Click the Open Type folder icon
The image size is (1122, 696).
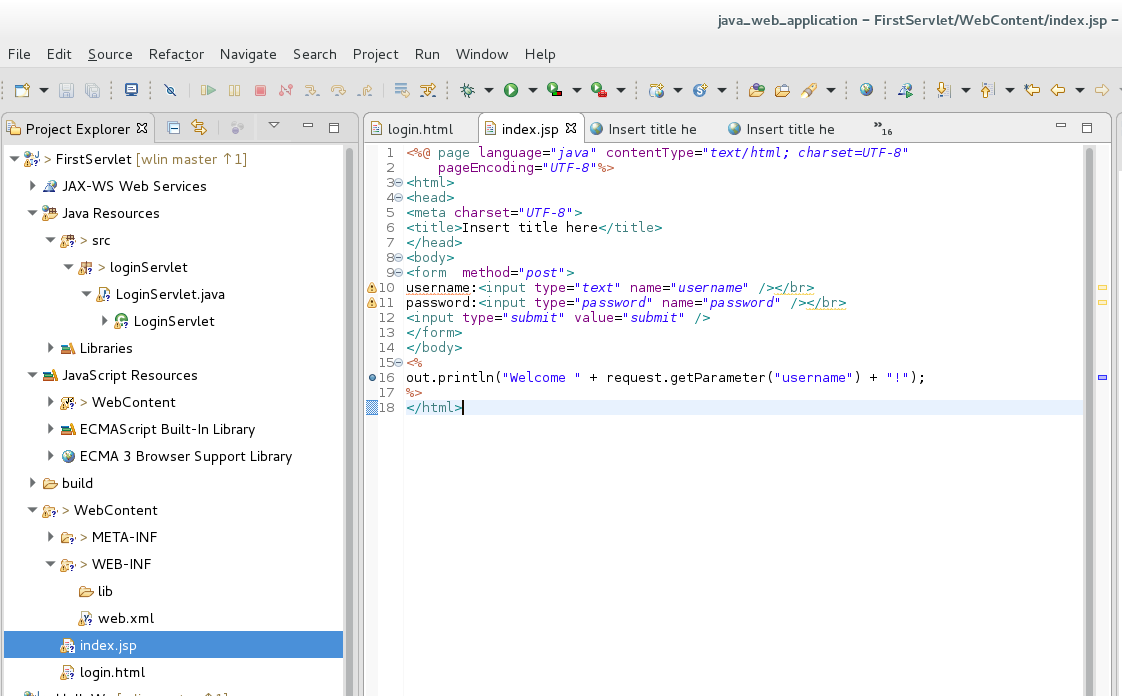(x=756, y=90)
